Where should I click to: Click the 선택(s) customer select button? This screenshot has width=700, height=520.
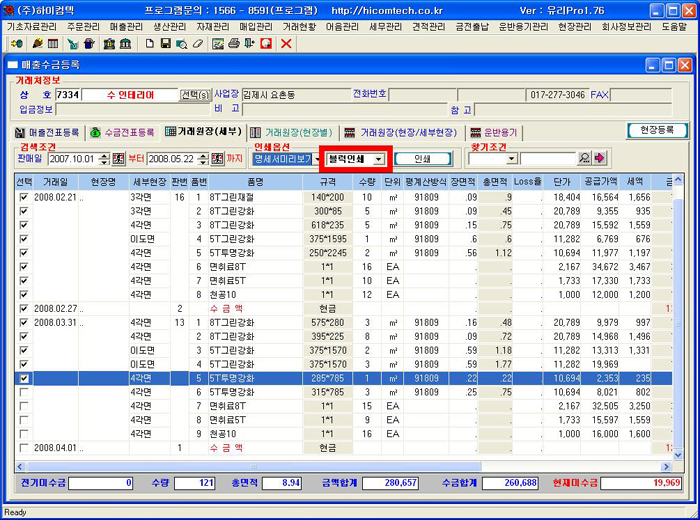click(x=195, y=95)
